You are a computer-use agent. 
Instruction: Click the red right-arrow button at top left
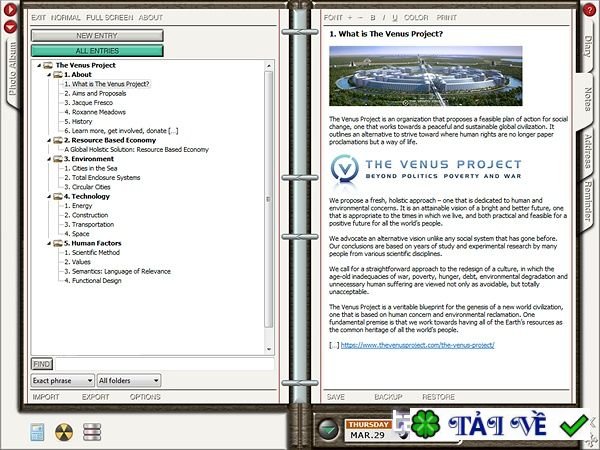point(10,9)
